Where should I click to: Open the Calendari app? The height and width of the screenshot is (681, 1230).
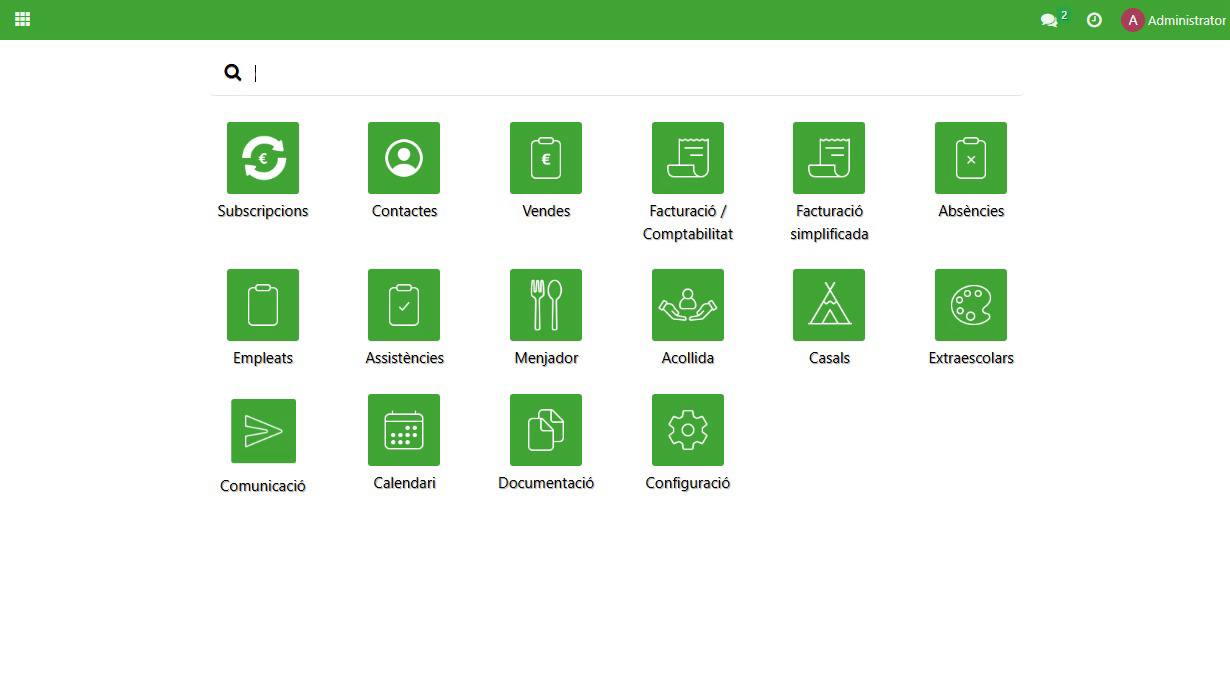point(404,430)
